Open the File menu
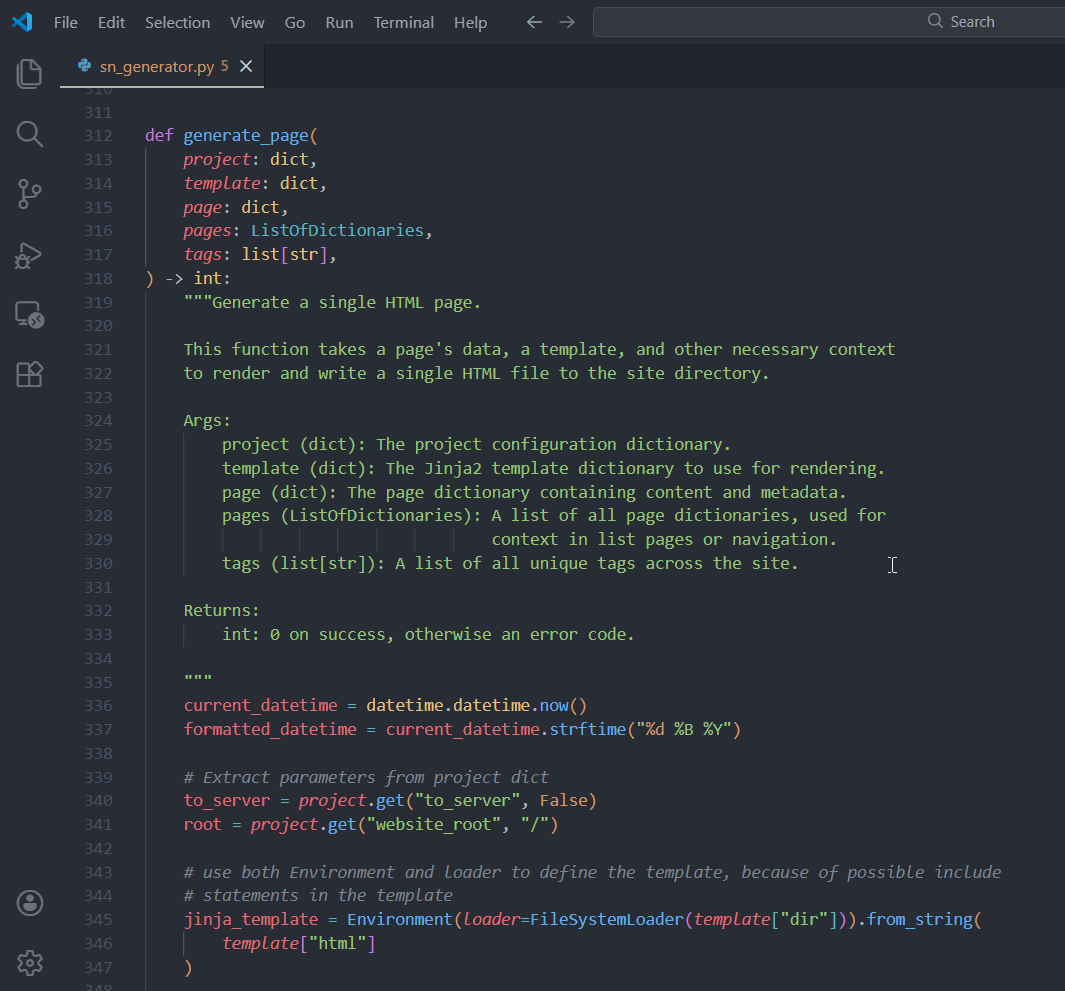 (x=65, y=22)
